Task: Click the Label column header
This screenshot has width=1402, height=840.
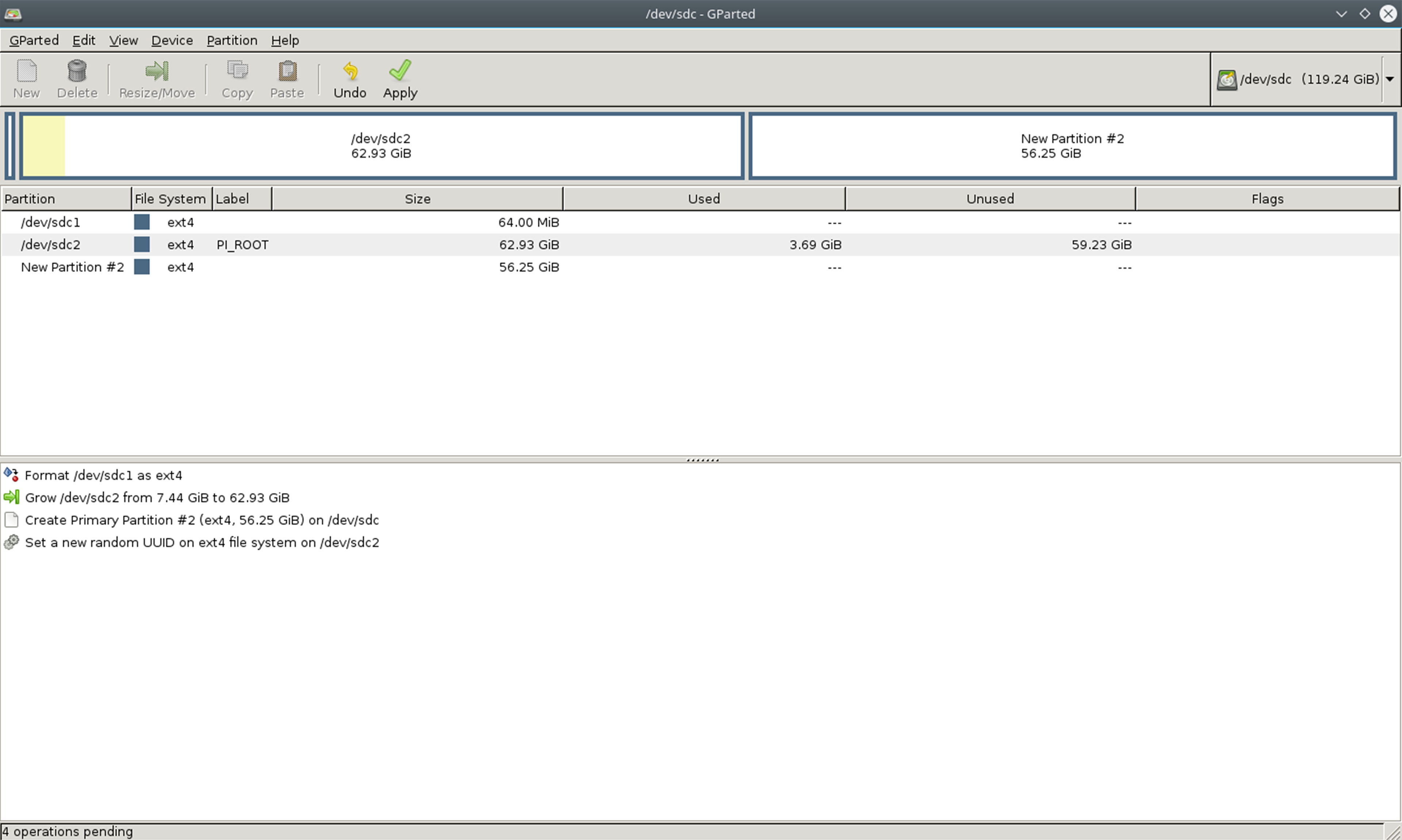Action: (242, 199)
